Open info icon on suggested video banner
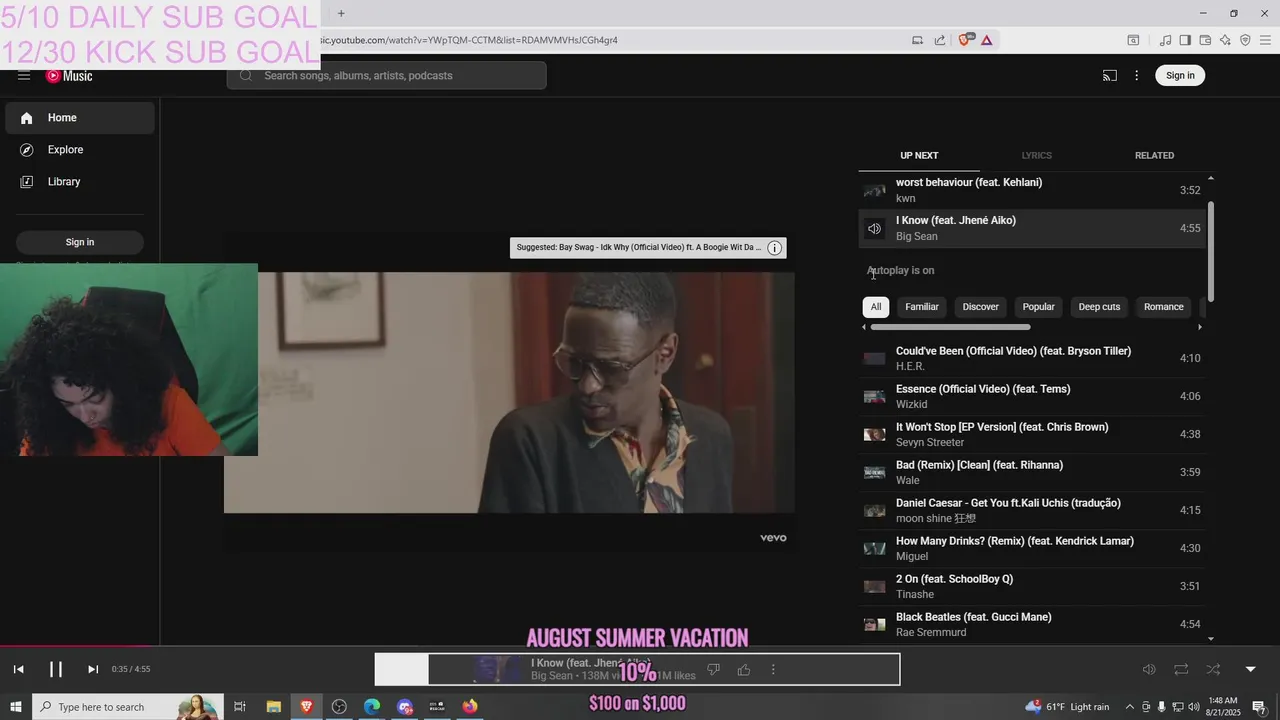 pos(774,248)
